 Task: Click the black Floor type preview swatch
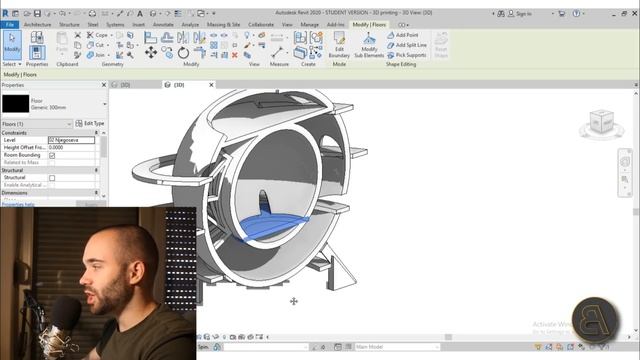[x=16, y=104]
